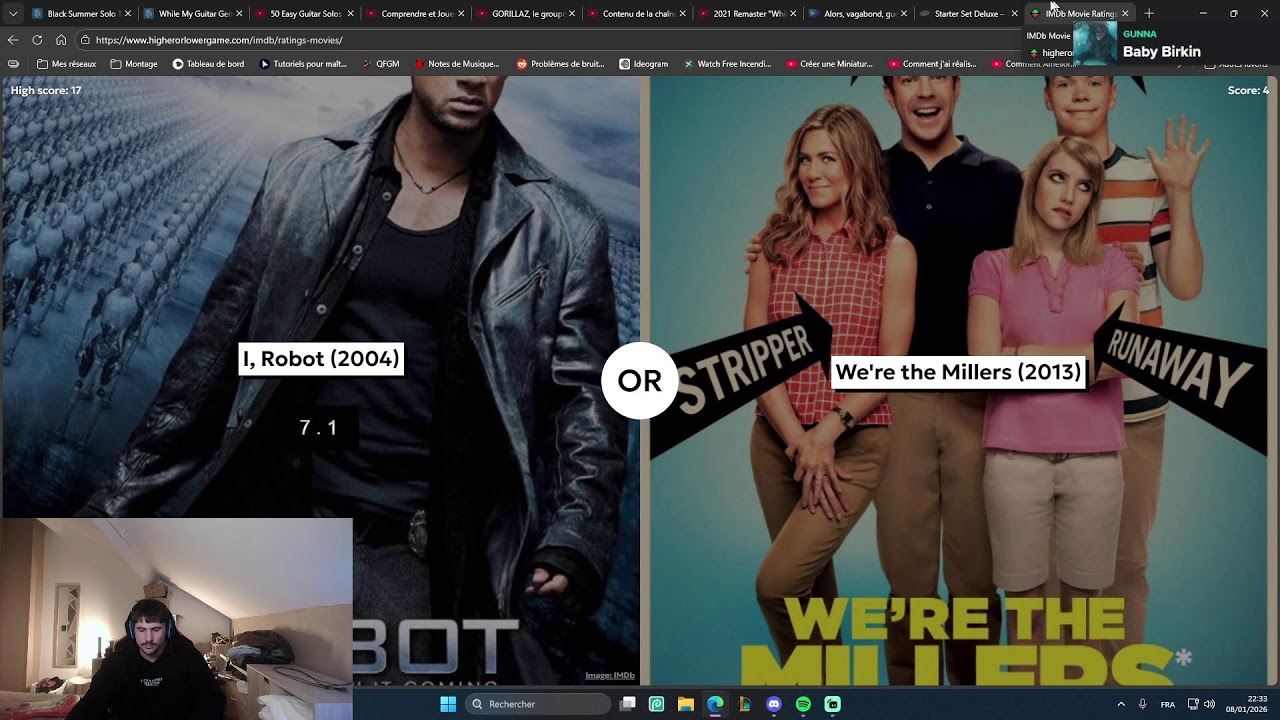The width and height of the screenshot is (1280, 720).
Task: Switch to the GORILLAZ, le groupe tab
Action: (x=525, y=14)
